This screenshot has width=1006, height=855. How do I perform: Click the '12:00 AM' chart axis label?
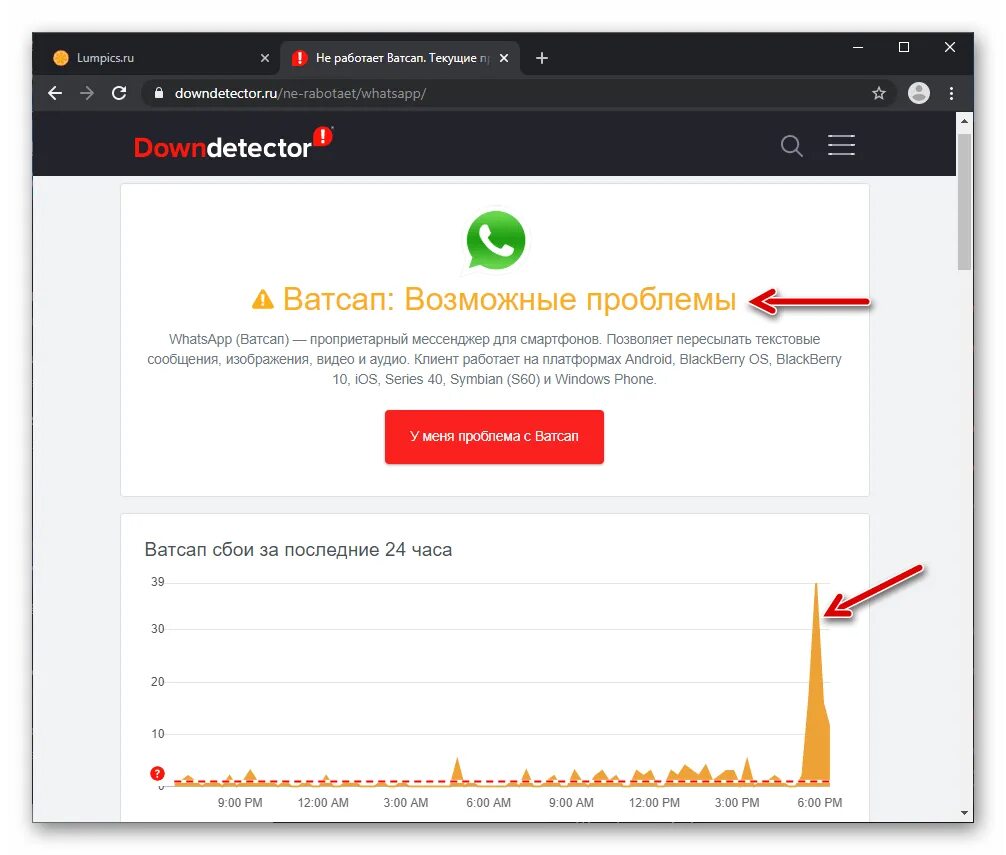click(323, 802)
